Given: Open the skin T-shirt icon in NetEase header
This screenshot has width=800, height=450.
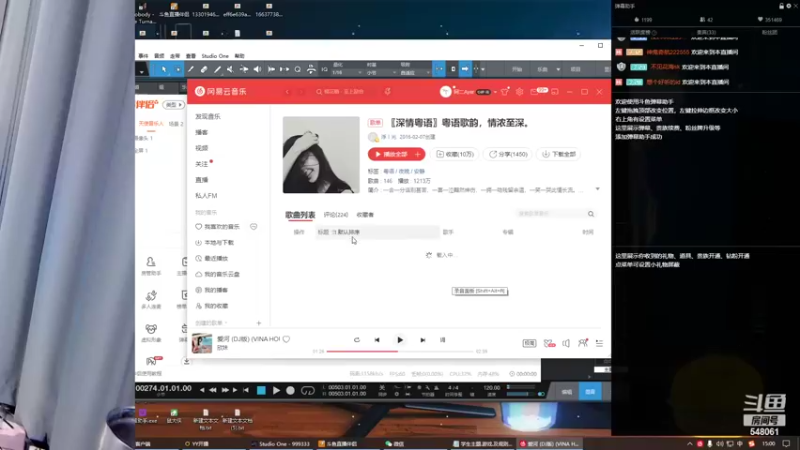Looking at the screenshot, I should (505, 92).
